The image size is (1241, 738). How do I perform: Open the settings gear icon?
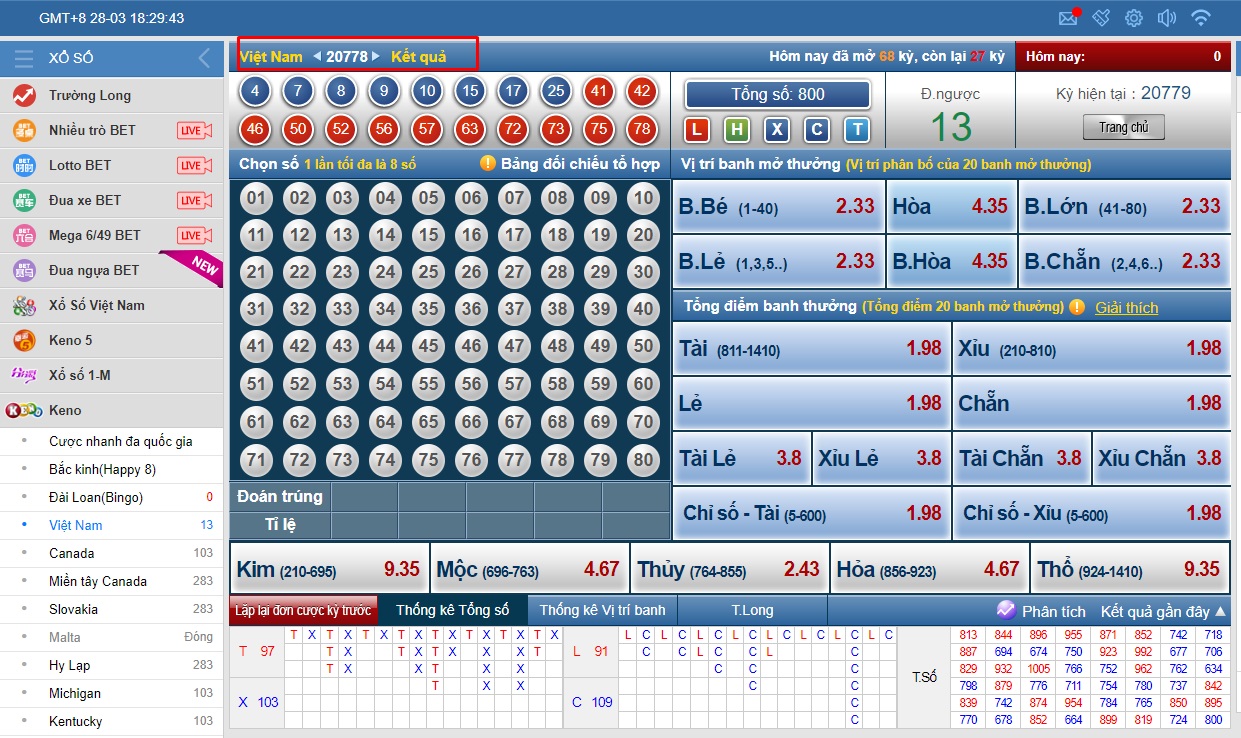(1133, 18)
